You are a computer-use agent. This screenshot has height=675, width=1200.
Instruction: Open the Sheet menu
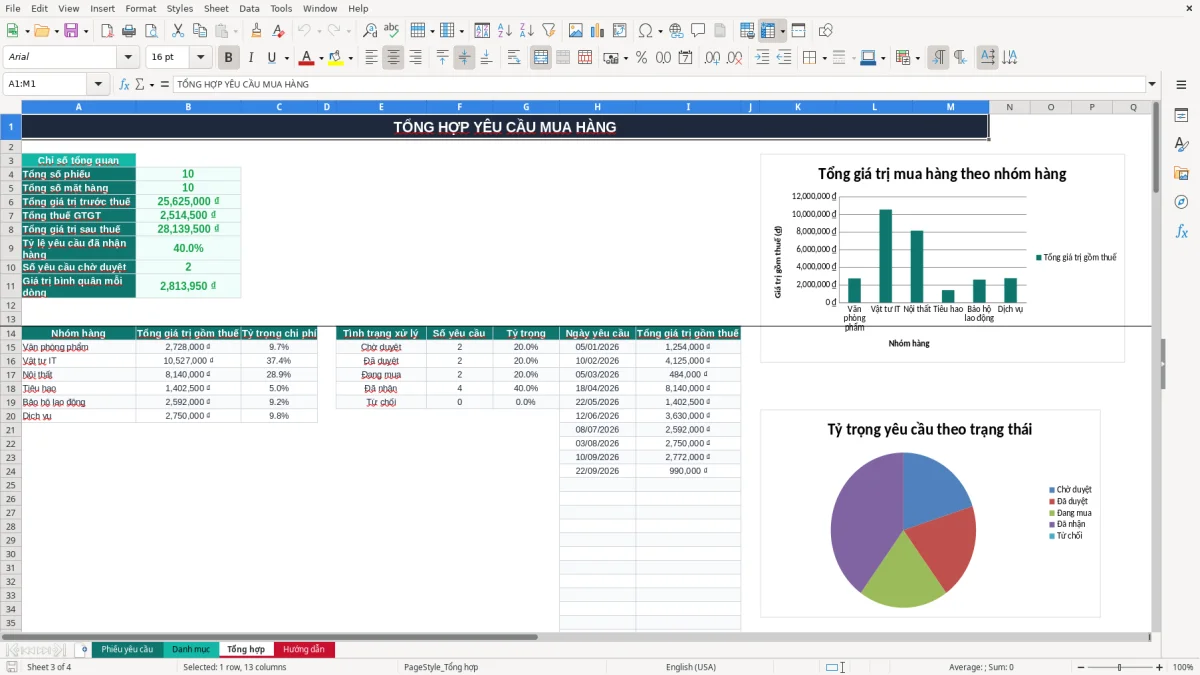pos(216,8)
